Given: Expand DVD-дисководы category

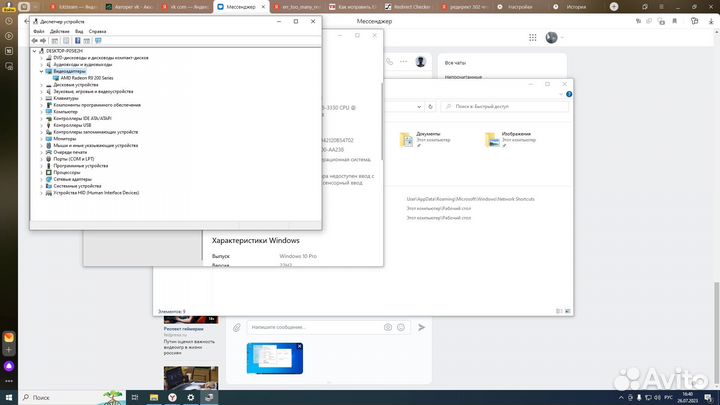Looking at the screenshot, I should coord(41,58).
